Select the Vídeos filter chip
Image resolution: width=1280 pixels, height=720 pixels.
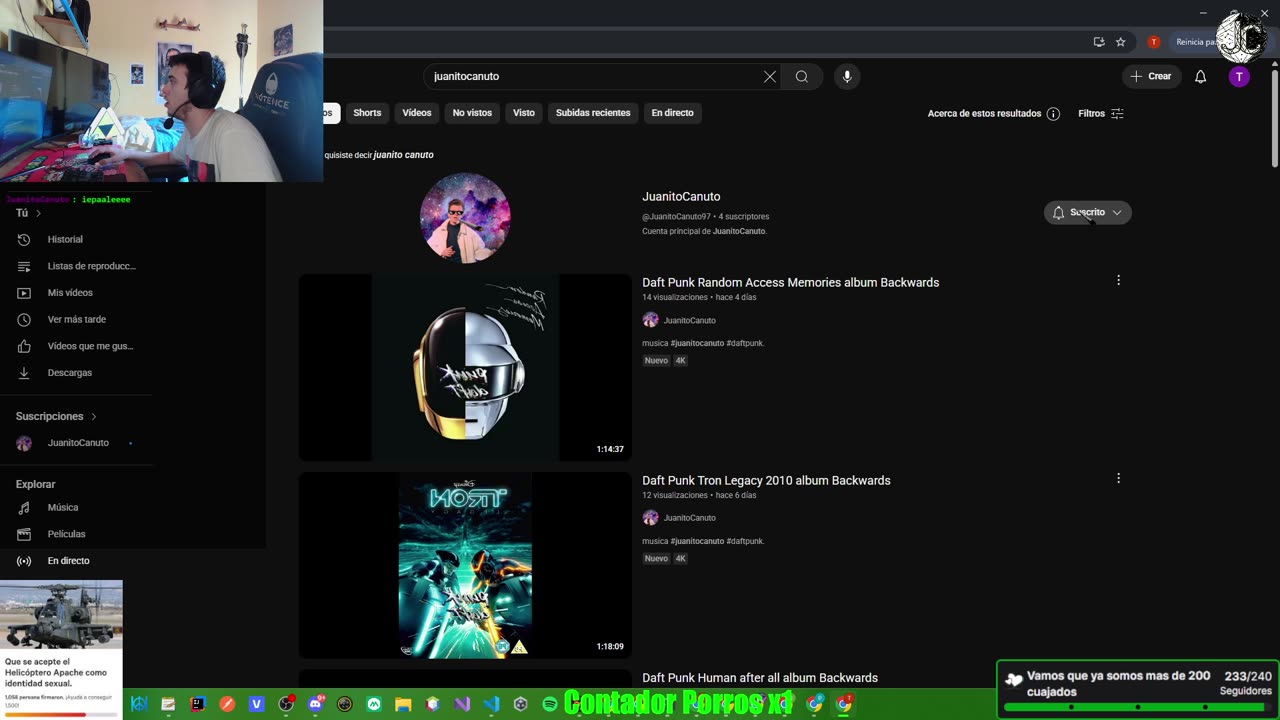[x=417, y=113]
